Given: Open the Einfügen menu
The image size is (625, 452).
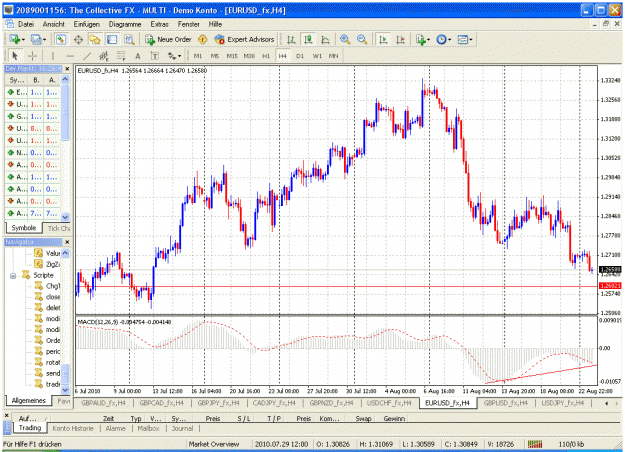Looking at the screenshot, I should point(86,24).
